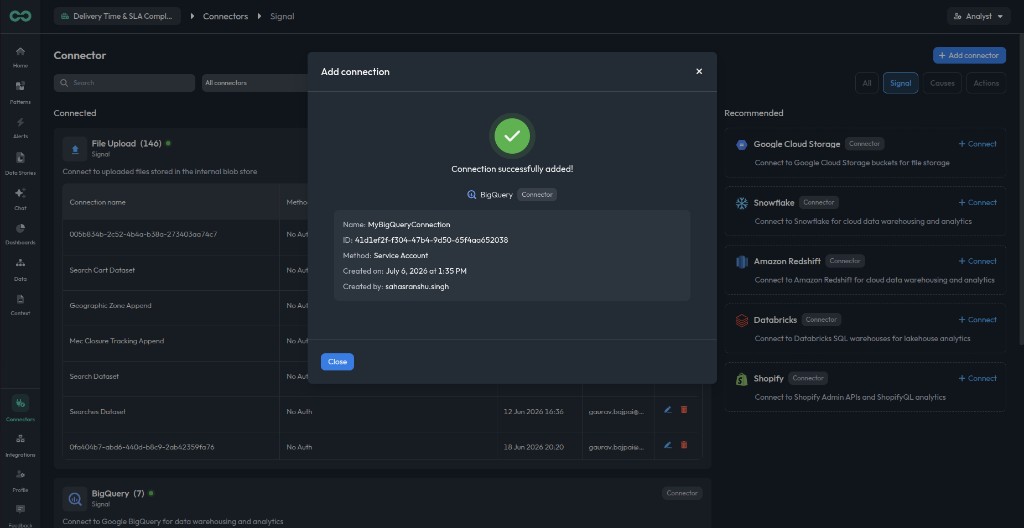
Task: Click the 005b834b connection name
Action: click(x=143, y=234)
